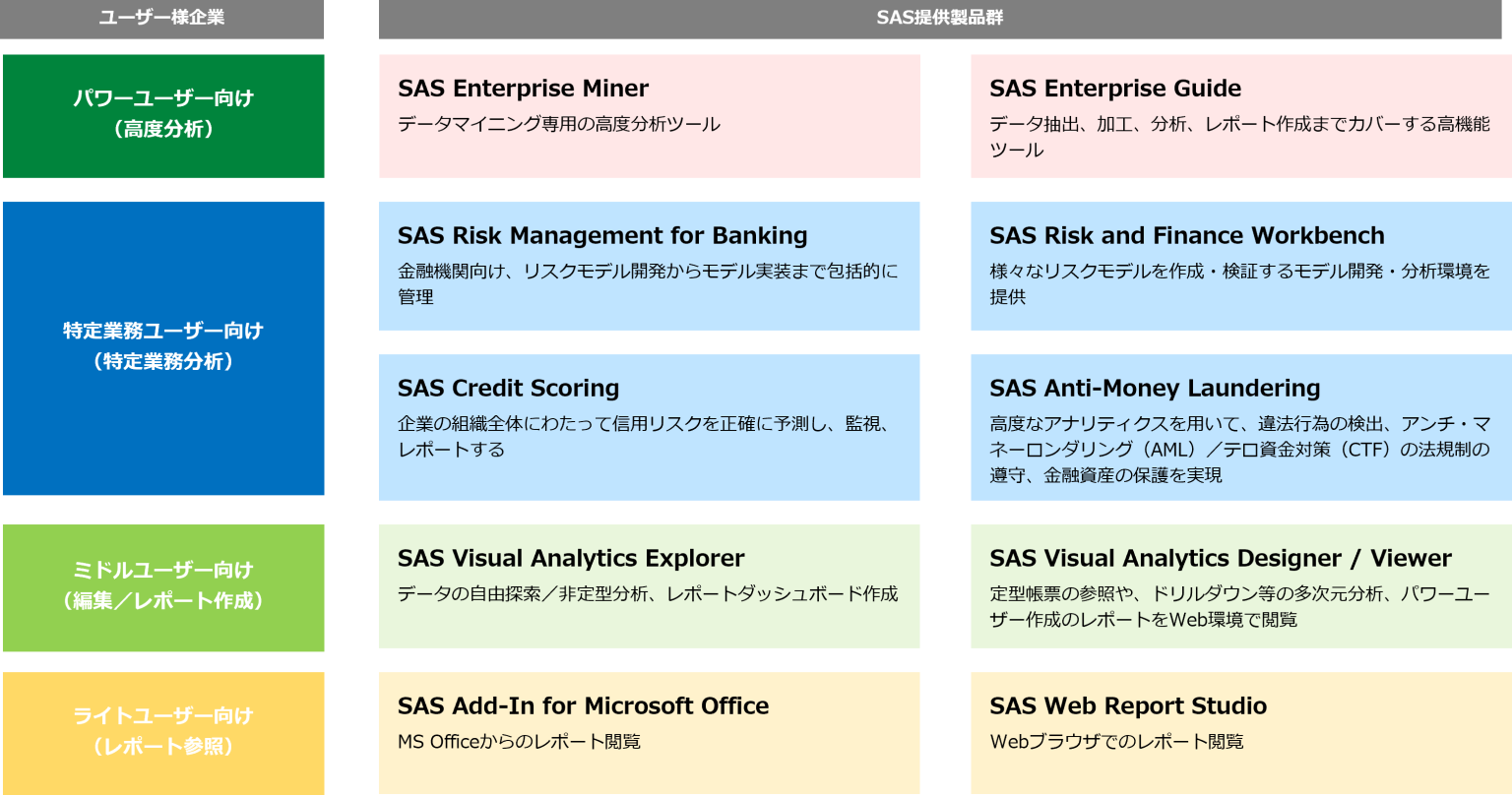Choose the yellow ライトユーザー向け category box

(x=162, y=731)
